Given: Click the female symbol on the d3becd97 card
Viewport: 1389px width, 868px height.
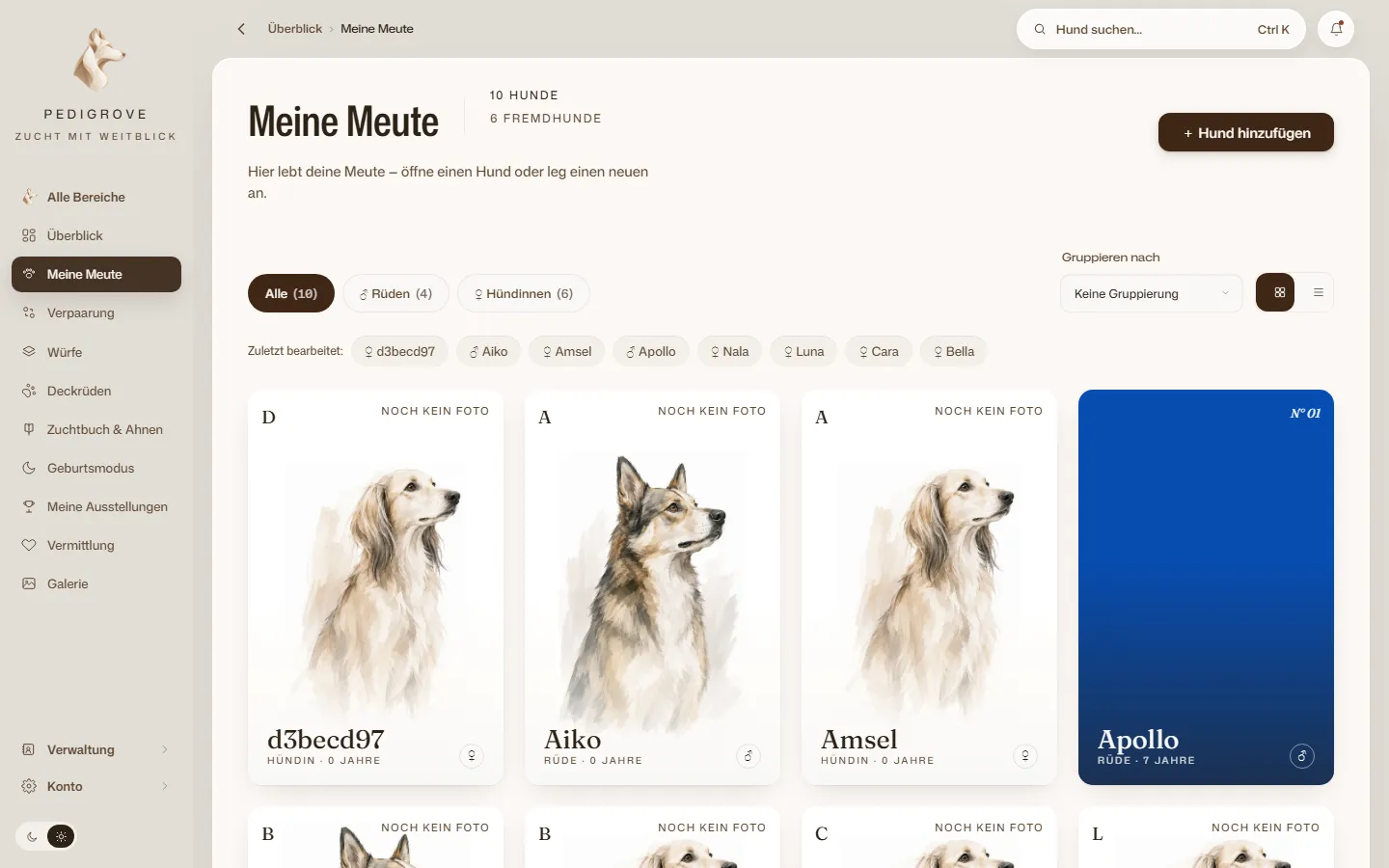Looking at the screenshot, I should point(472,756).
